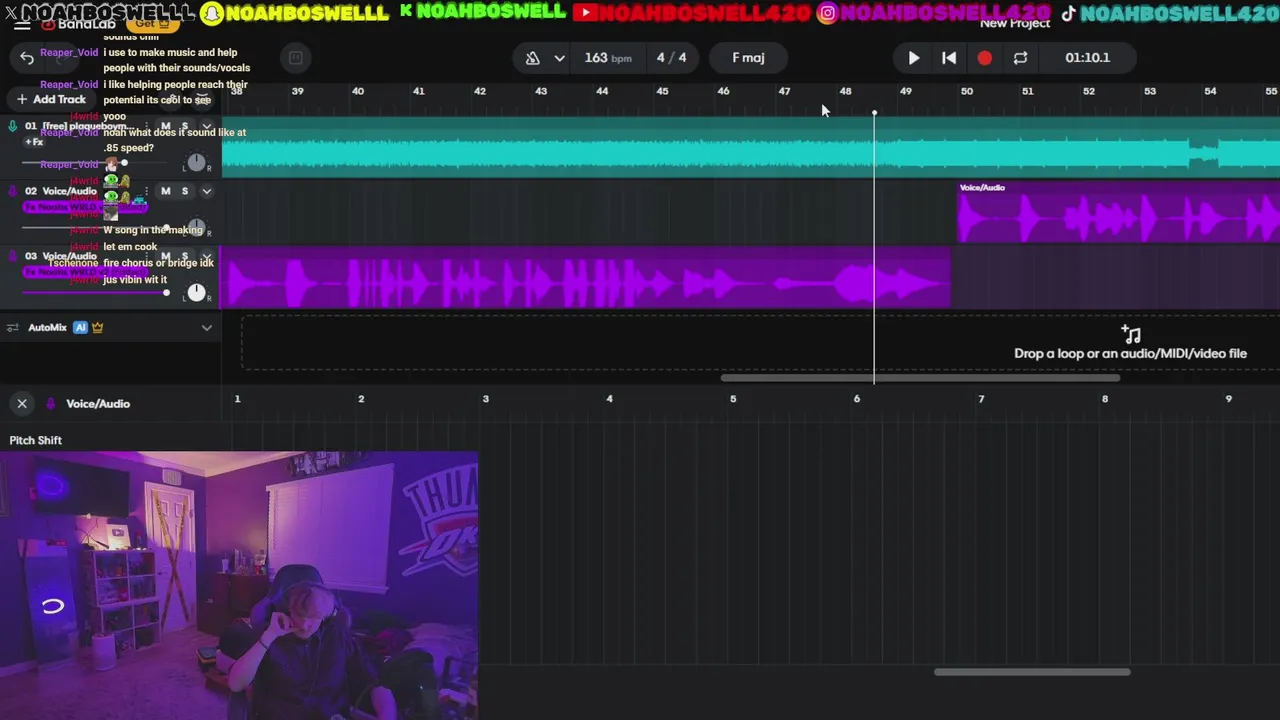Click the BandLab logo
The width and height of the screenshot is (1280, 720).
click(78, 23)
